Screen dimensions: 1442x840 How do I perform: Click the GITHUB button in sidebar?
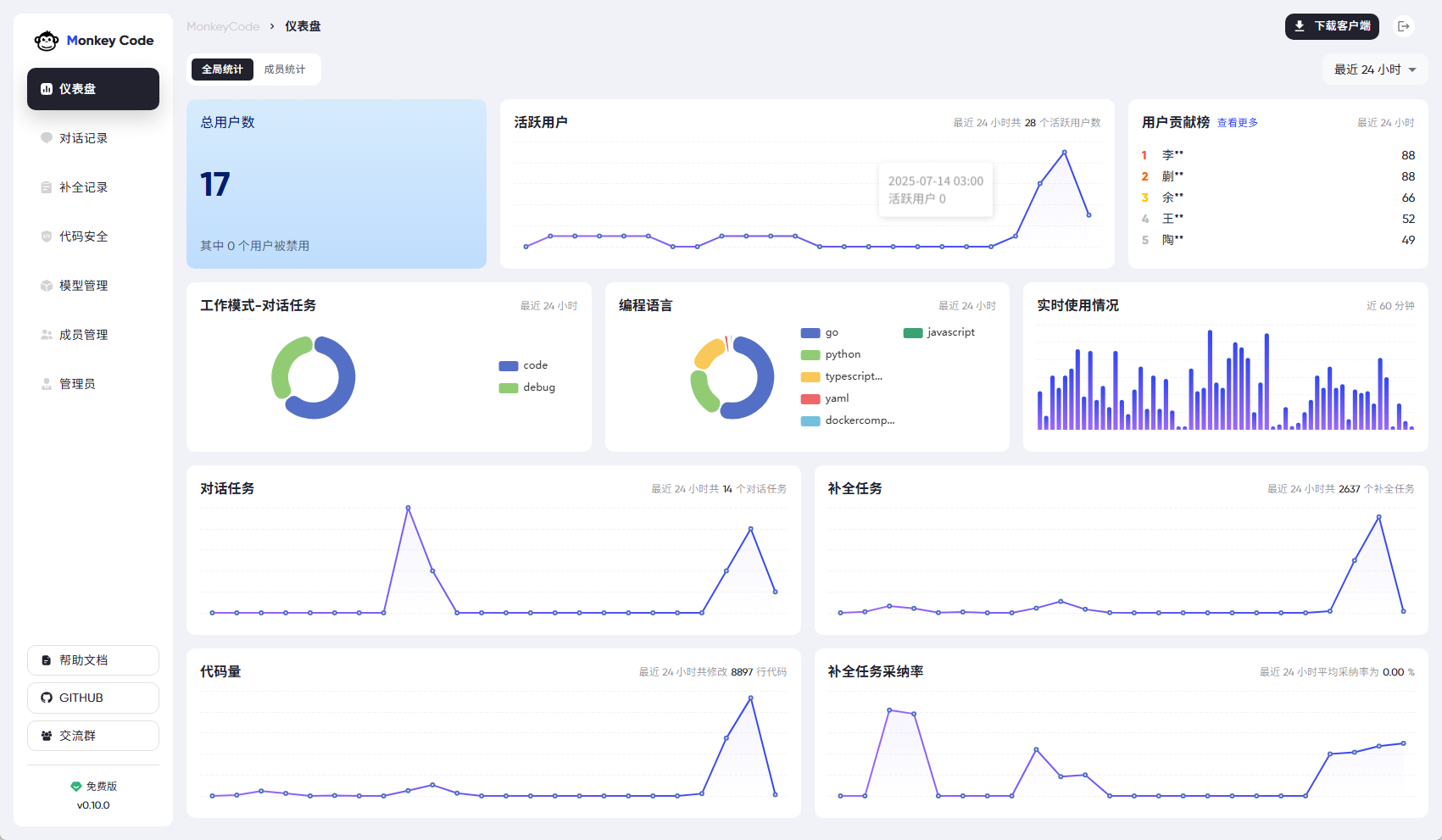[x=93, y=698]
